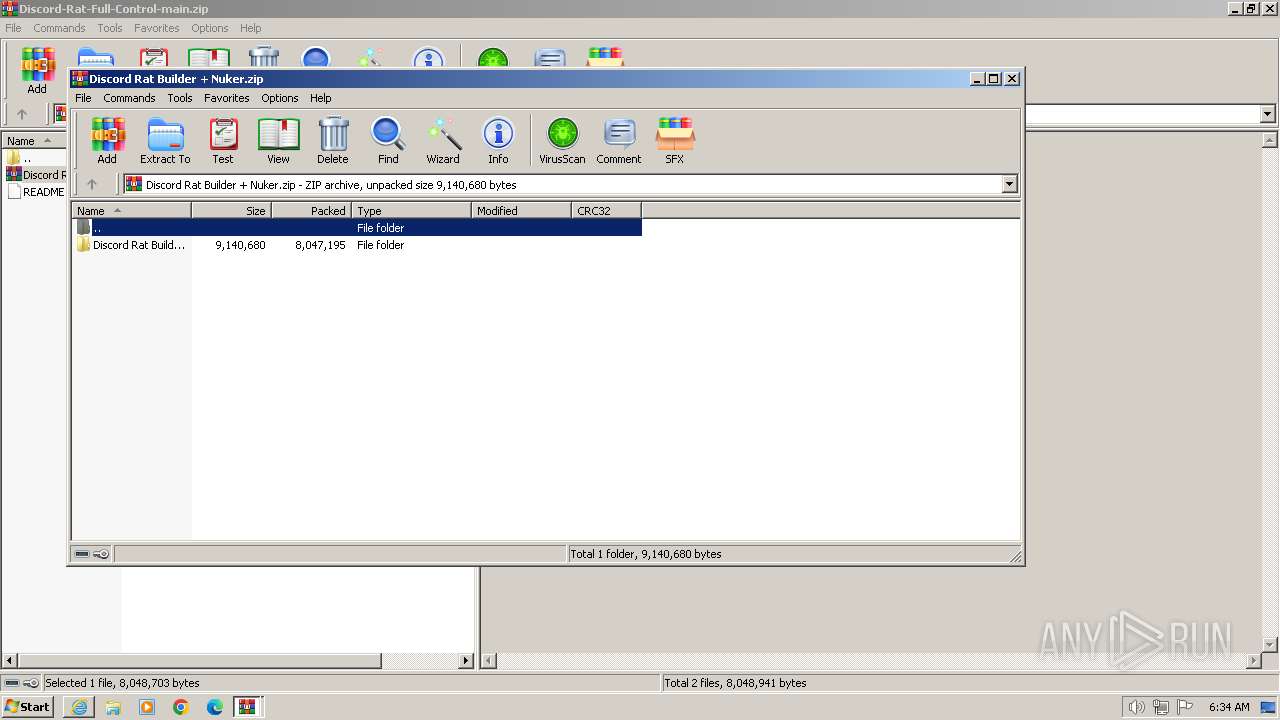Open Help menu in background window

(250, 28)
